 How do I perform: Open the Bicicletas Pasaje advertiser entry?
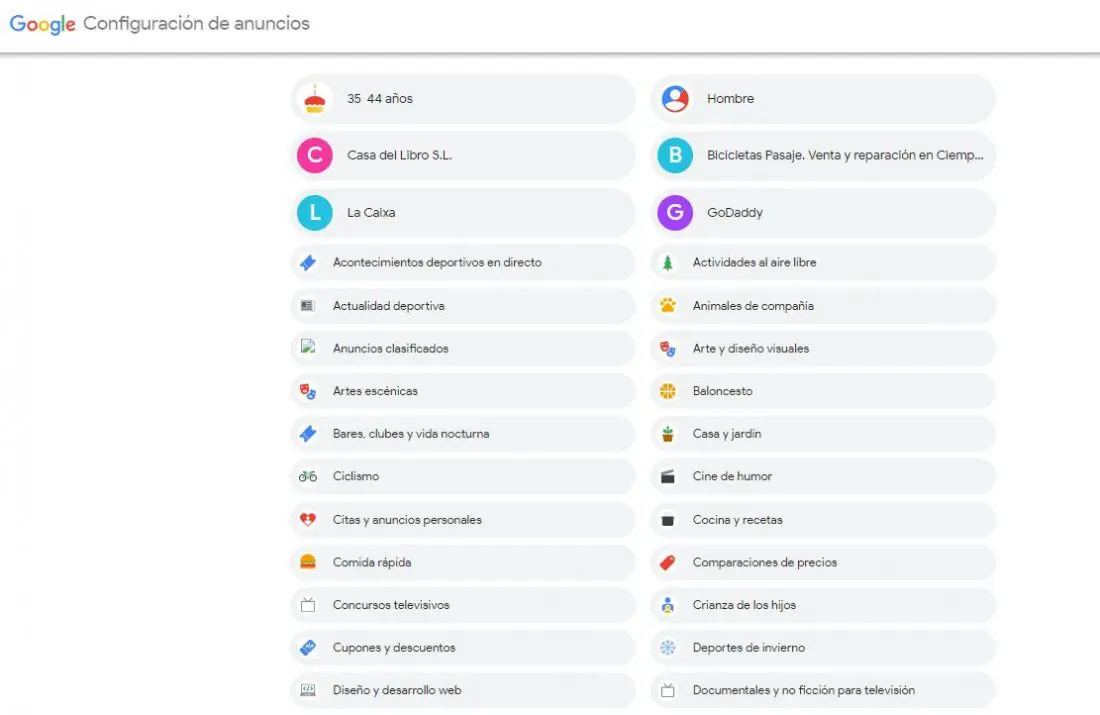click(823, 155)
